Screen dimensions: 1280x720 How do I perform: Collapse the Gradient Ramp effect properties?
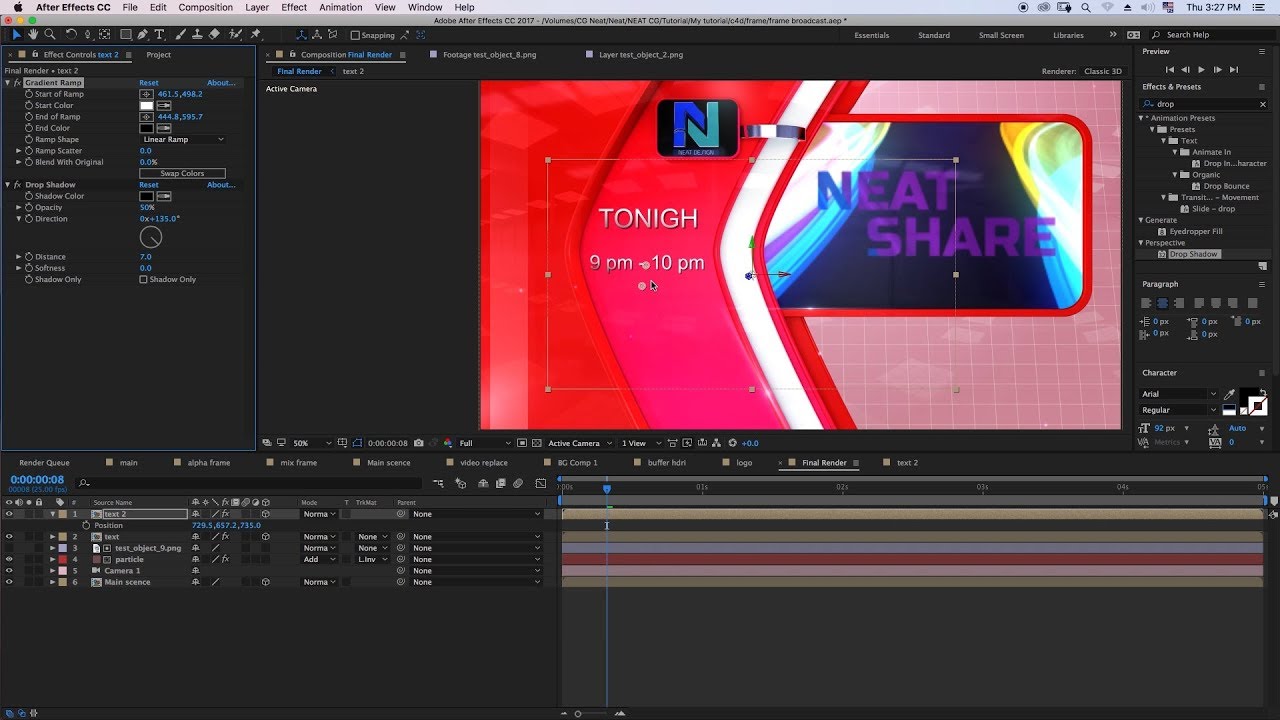coord(8,83)
